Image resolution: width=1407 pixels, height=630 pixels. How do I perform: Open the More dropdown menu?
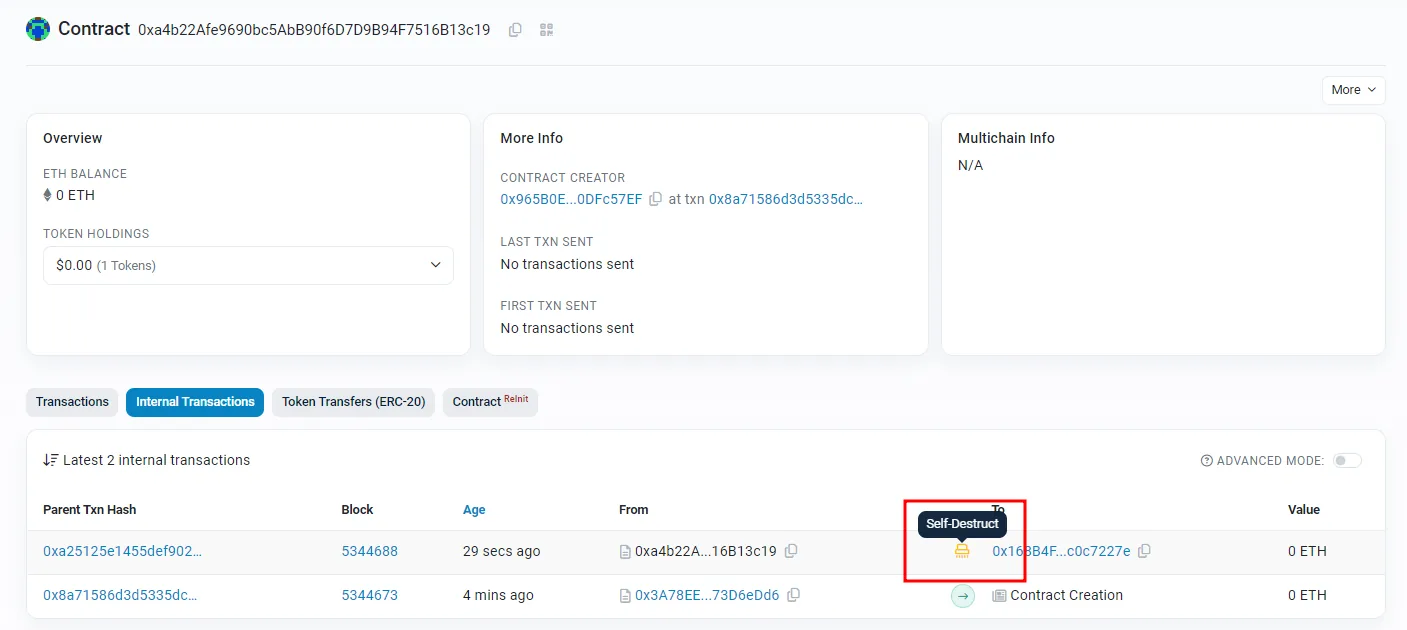pos(1354,90)
